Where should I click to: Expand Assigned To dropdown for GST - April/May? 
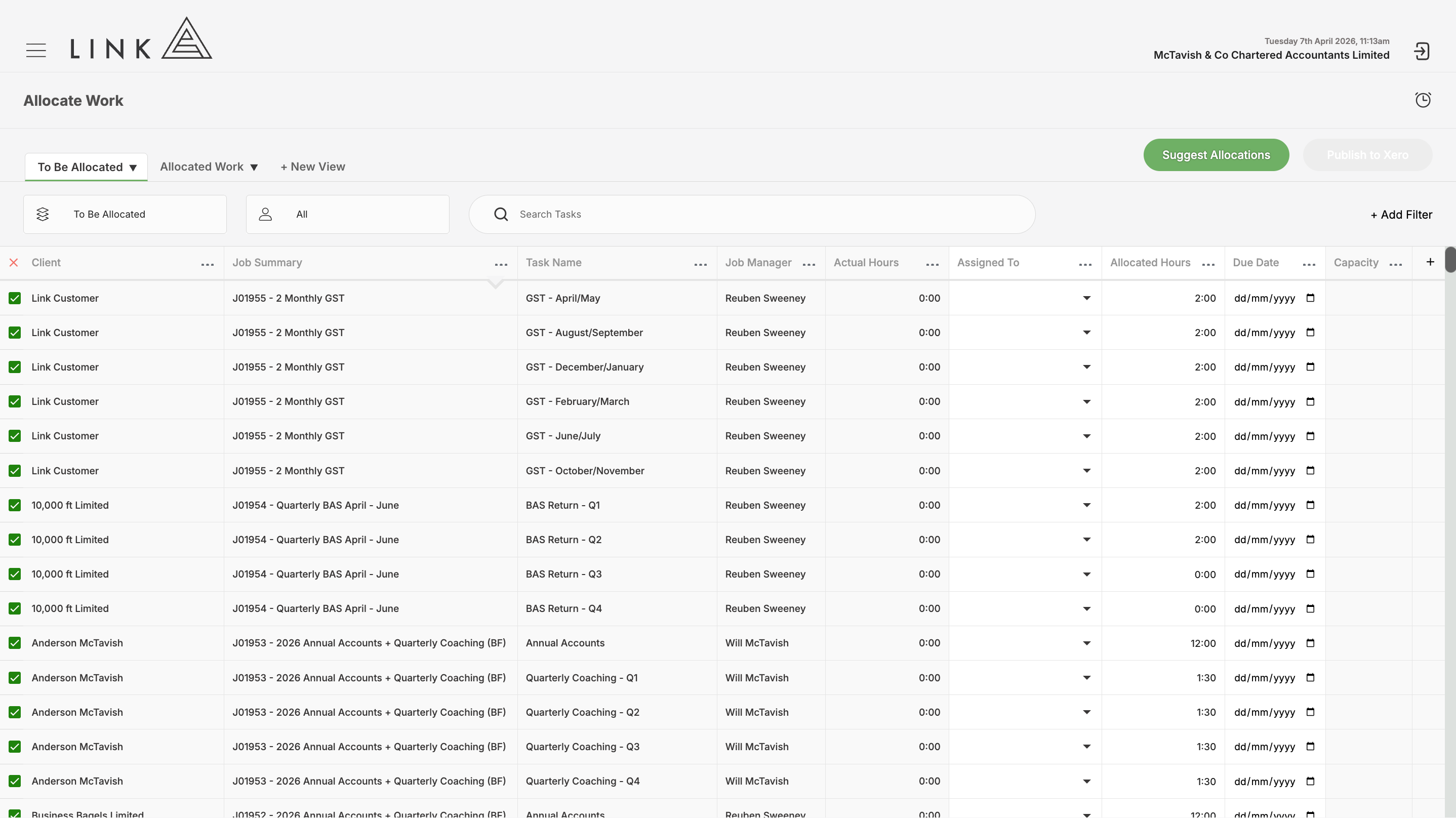click(1086, 298)
